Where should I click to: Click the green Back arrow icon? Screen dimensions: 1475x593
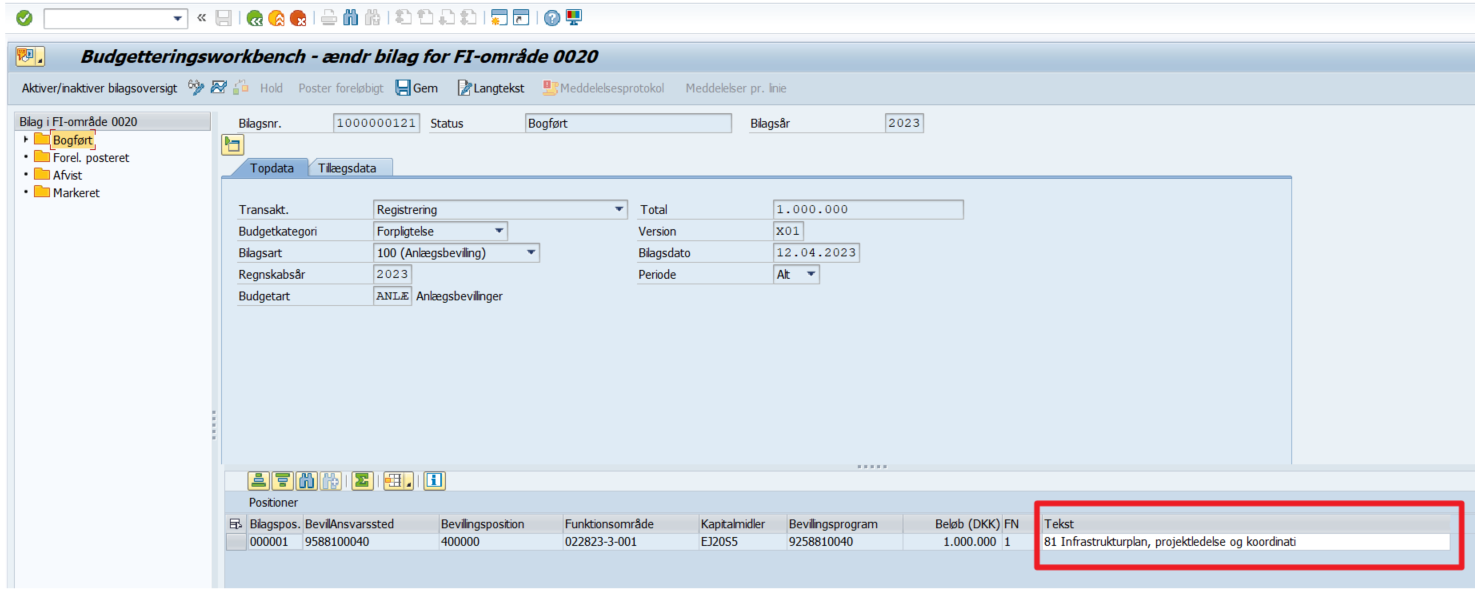pyautogui.click(x=254, y=18)
